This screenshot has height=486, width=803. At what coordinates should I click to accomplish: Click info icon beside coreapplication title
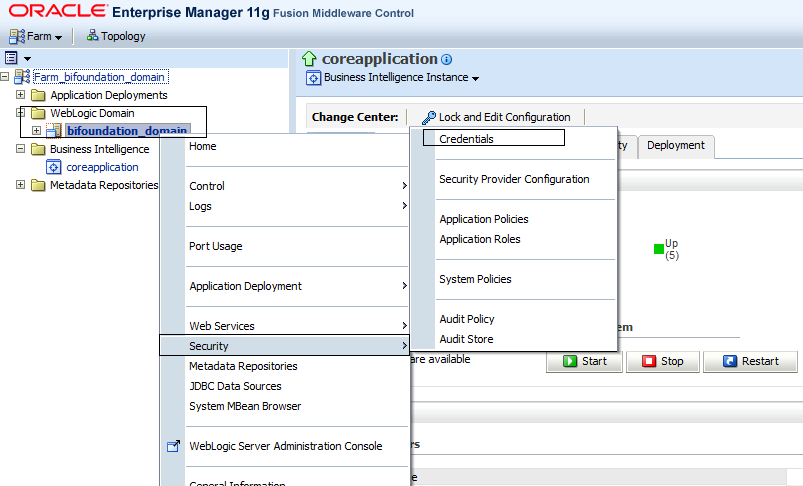[x=447, y=59]
